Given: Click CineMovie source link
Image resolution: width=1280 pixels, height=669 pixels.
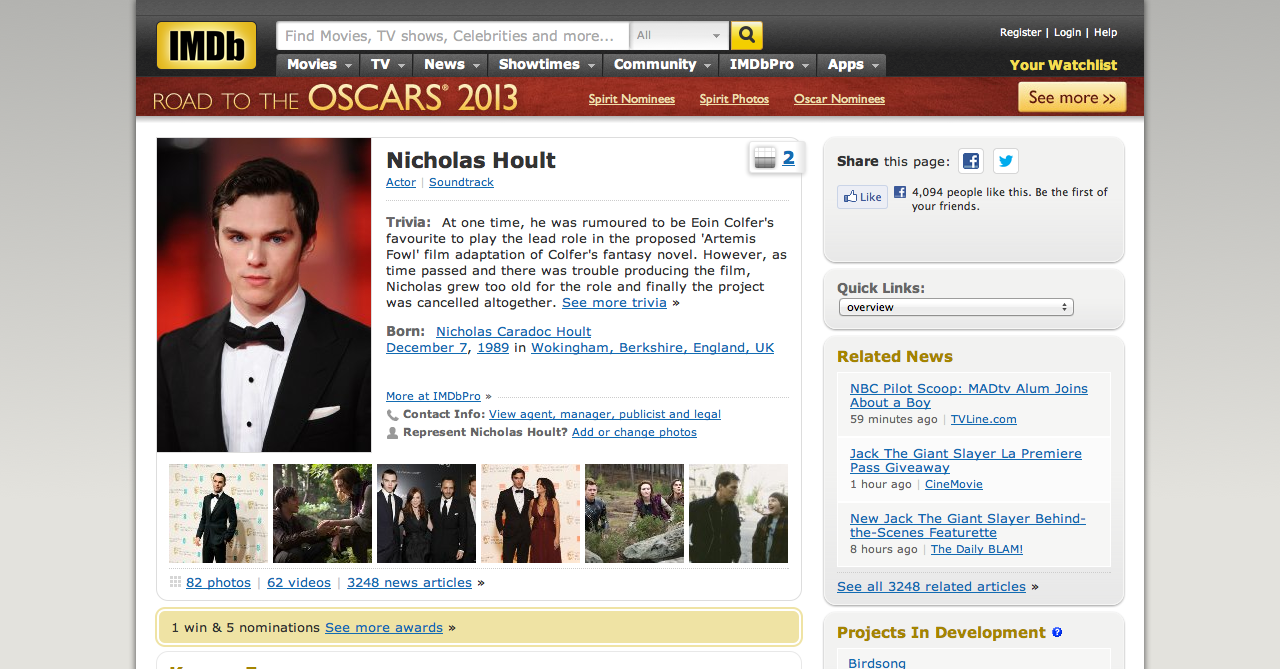Looking at the screenshot, I should pyautogui.click(x=954, y=484).
